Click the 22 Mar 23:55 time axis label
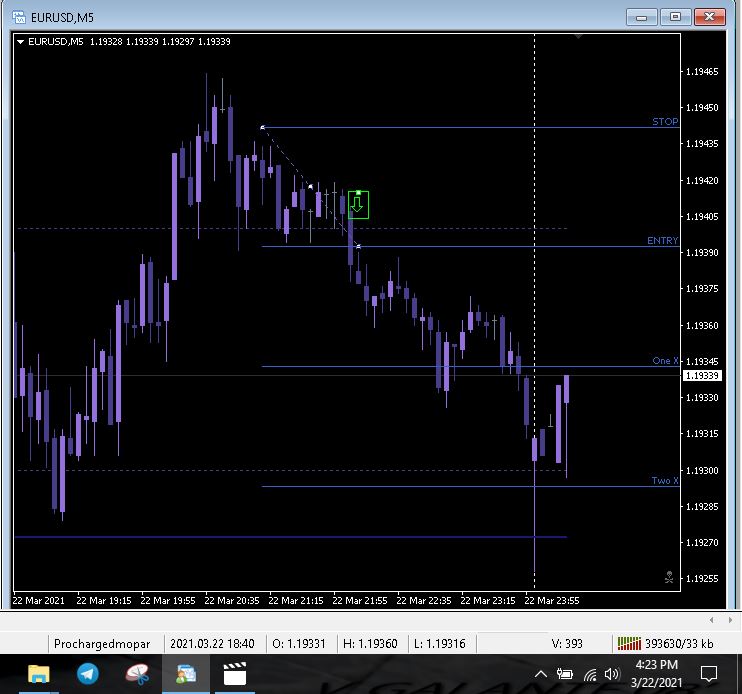This screenshot has width=742, height=694. (552, 600)
